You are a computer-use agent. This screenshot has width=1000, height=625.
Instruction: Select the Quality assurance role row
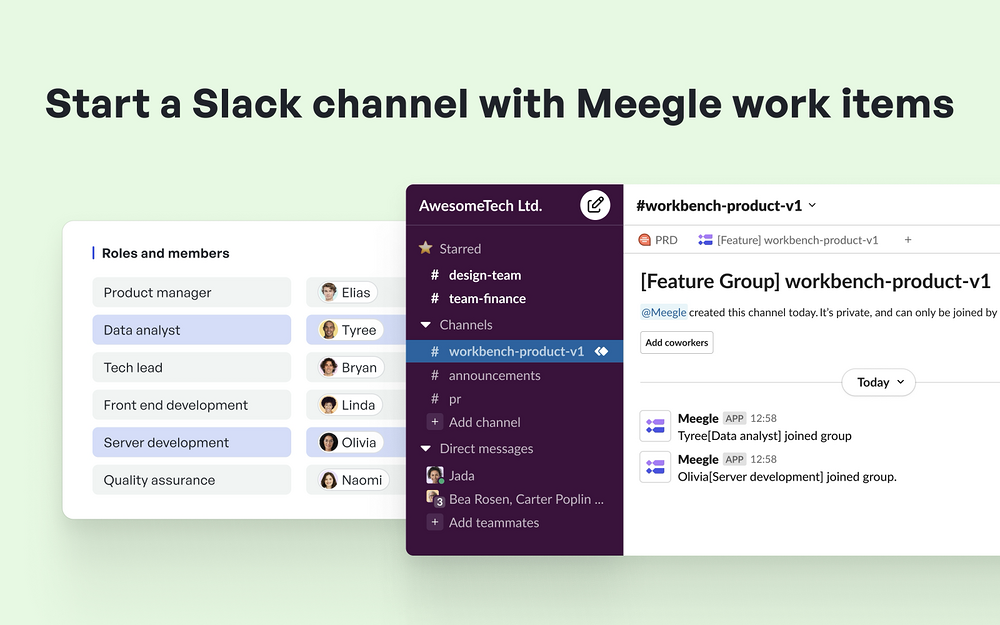tap(191, 480)
